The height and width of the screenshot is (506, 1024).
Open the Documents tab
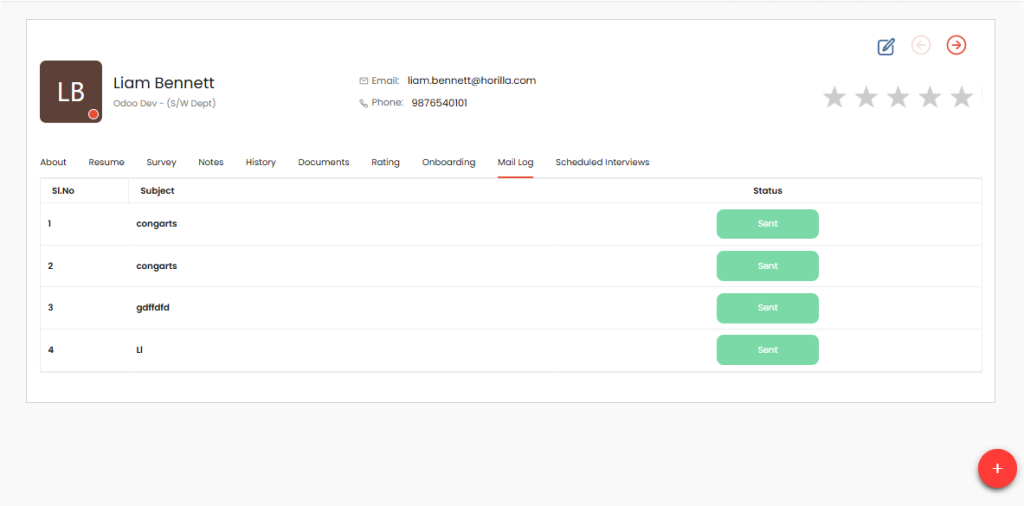pos(323,162)
